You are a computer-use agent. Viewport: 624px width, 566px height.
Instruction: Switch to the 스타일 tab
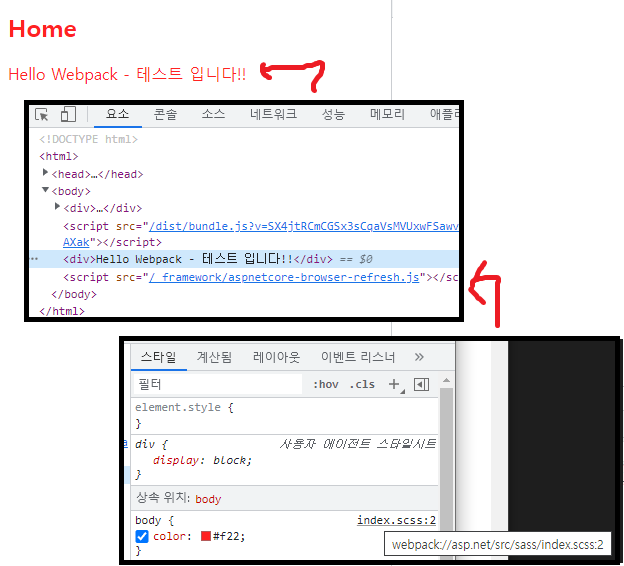click(x=159, y=357)
